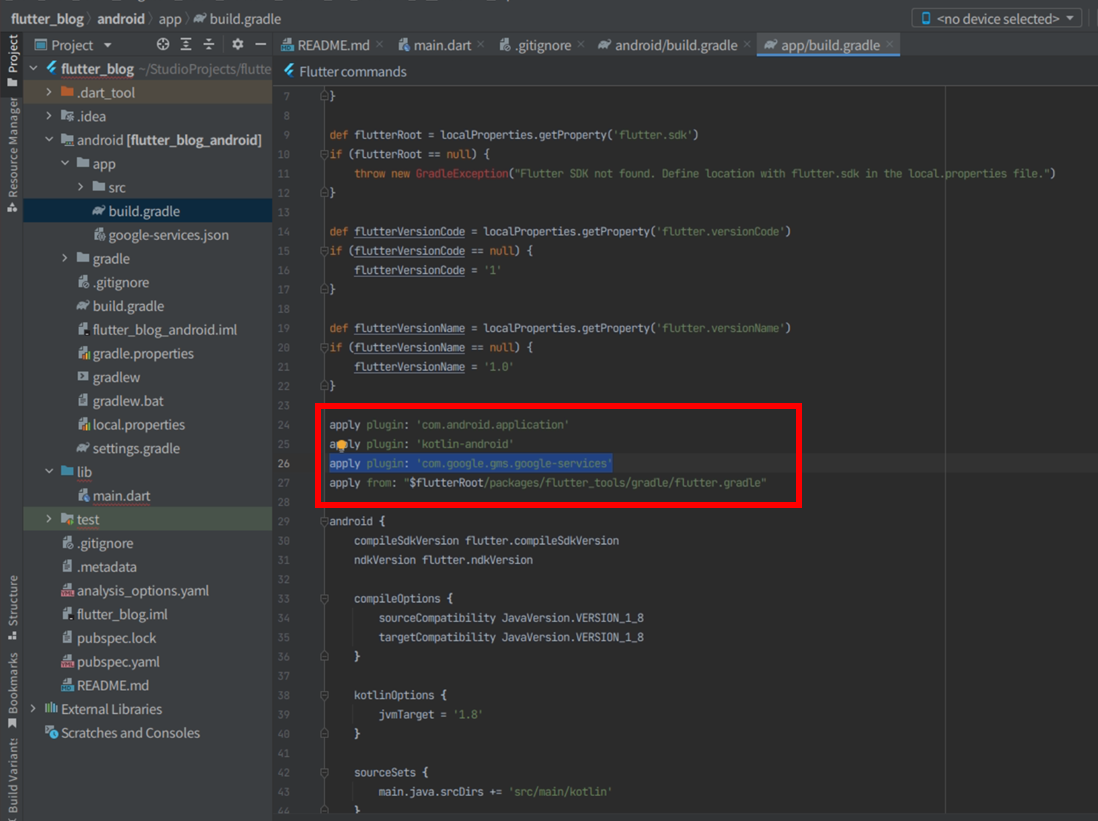Click the intention light bulb on line 25
This screenshot has width=1098, height=821.
[340, 444]
